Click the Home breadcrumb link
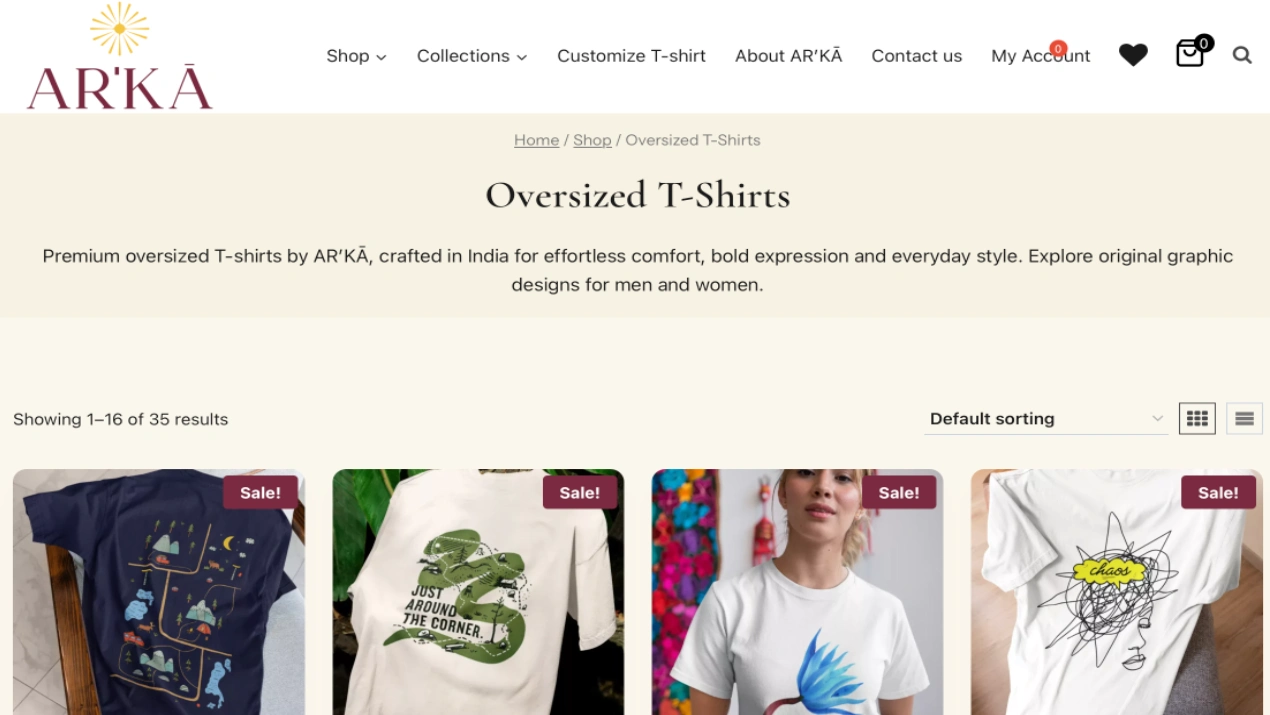 click(536, 140)
